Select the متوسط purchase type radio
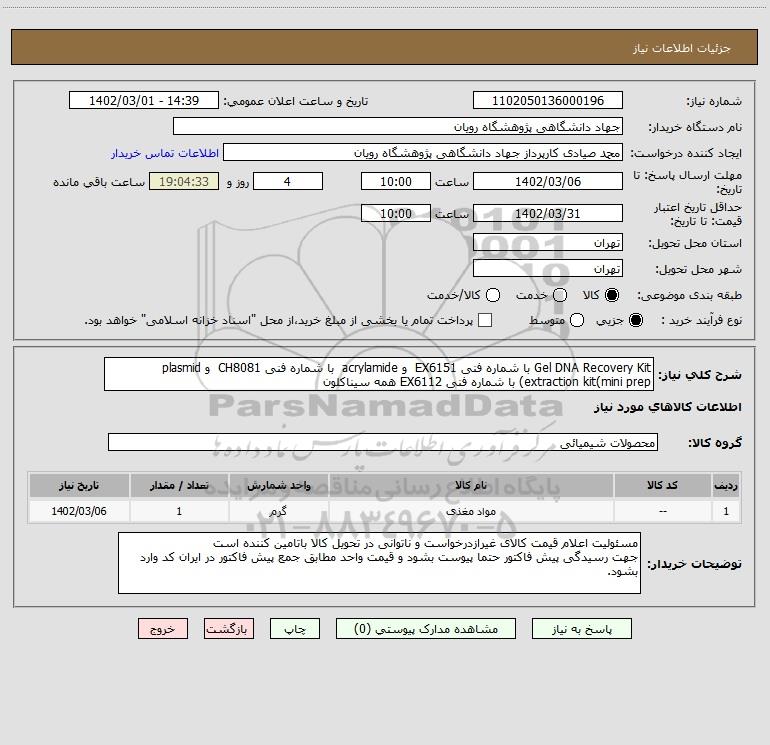The height and width of the screenshot is (745, 770). click(577, 320)
